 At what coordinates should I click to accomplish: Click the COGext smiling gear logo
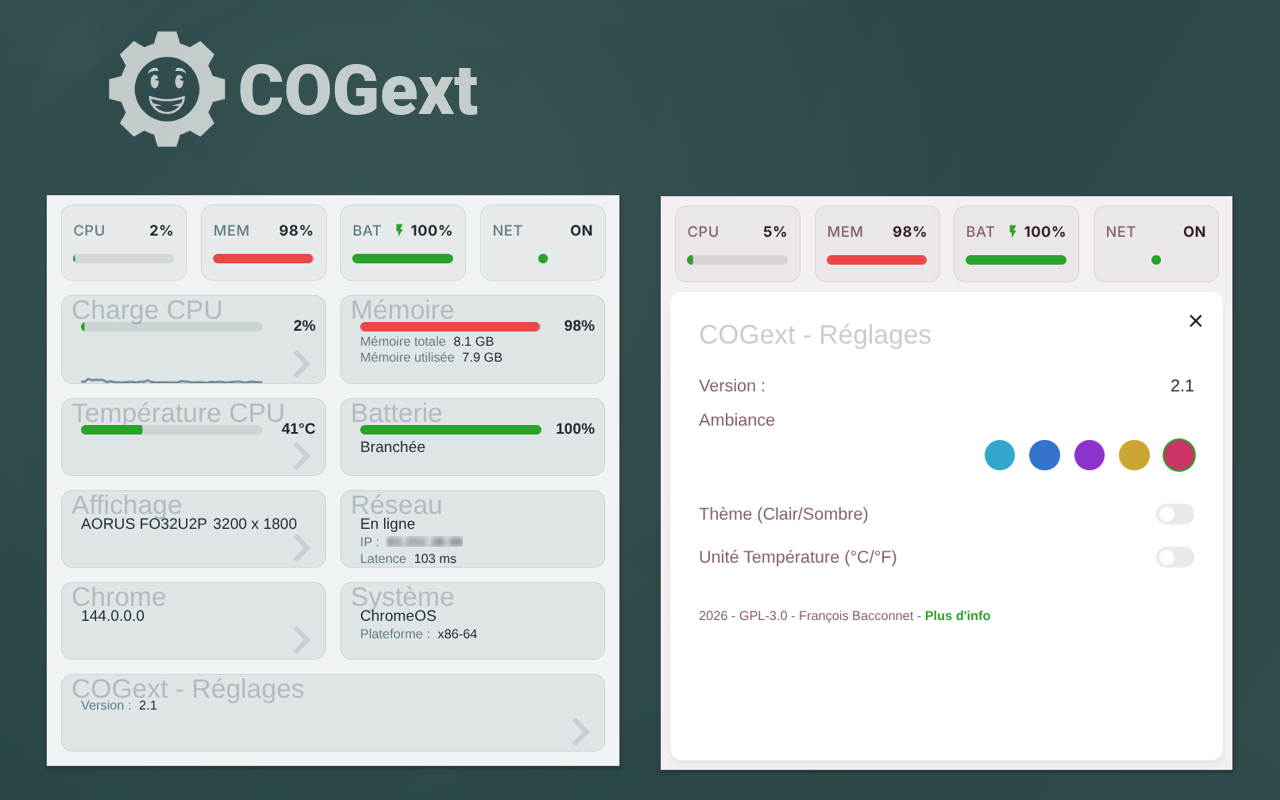167,89
